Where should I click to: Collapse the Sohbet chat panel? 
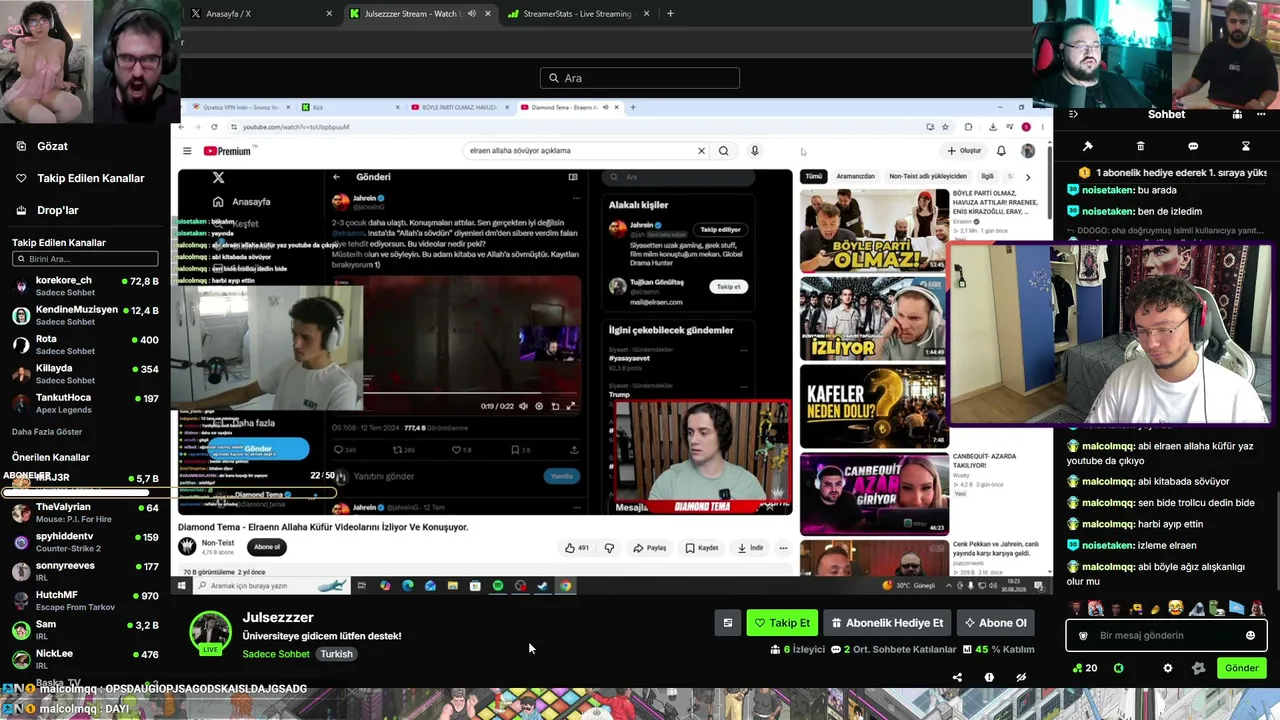click(x=1073, y=114)
